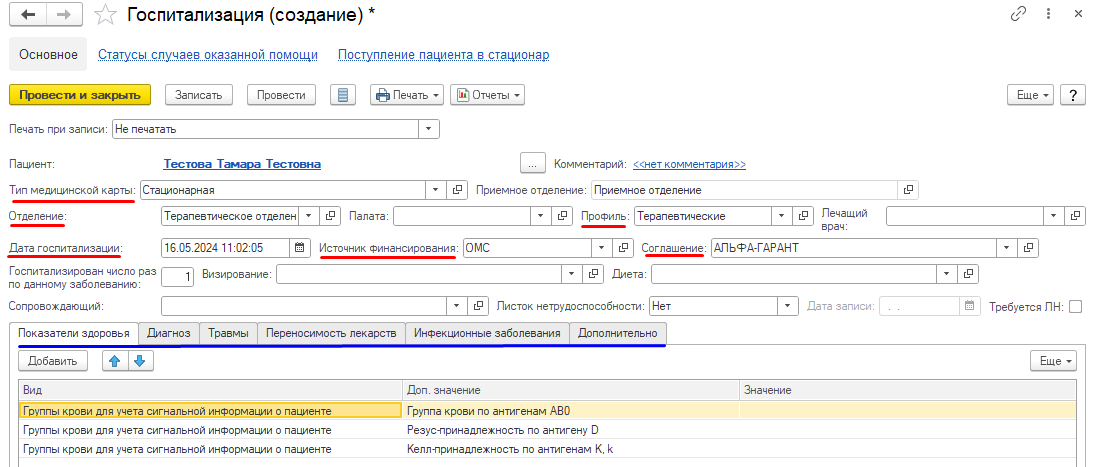Open top toolbar Еще menu
Image resolution: width=1102 pixels, height=467 pixels.
tap(1031, 95)
